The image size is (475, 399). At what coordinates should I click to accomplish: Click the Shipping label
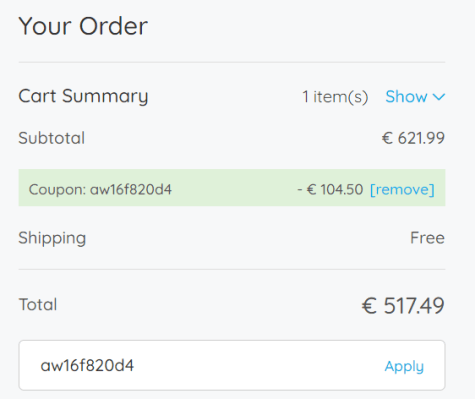pos(52,238)
